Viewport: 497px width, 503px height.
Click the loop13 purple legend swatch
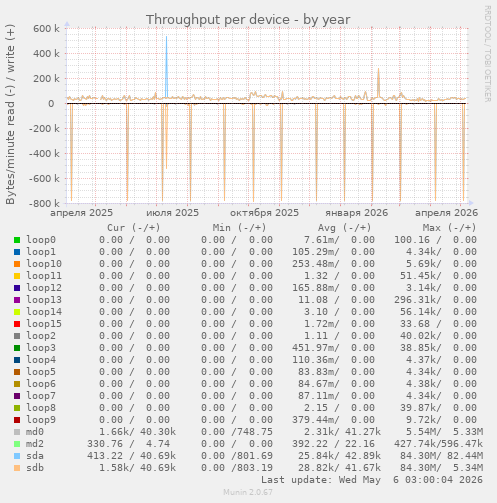tap(17, 300)
